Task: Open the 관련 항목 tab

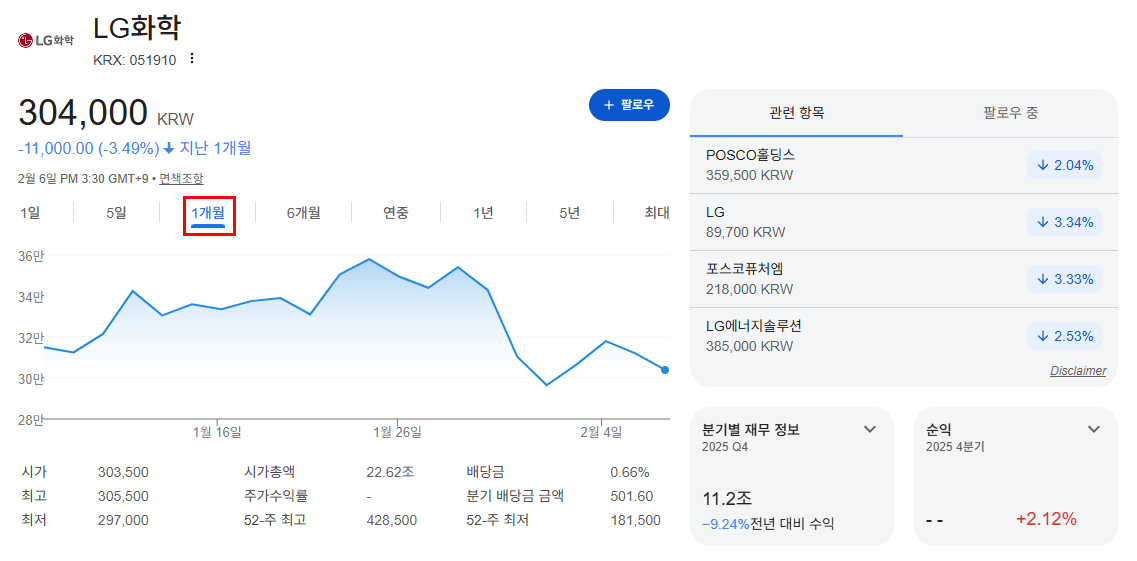Action: tap(796, 113)
